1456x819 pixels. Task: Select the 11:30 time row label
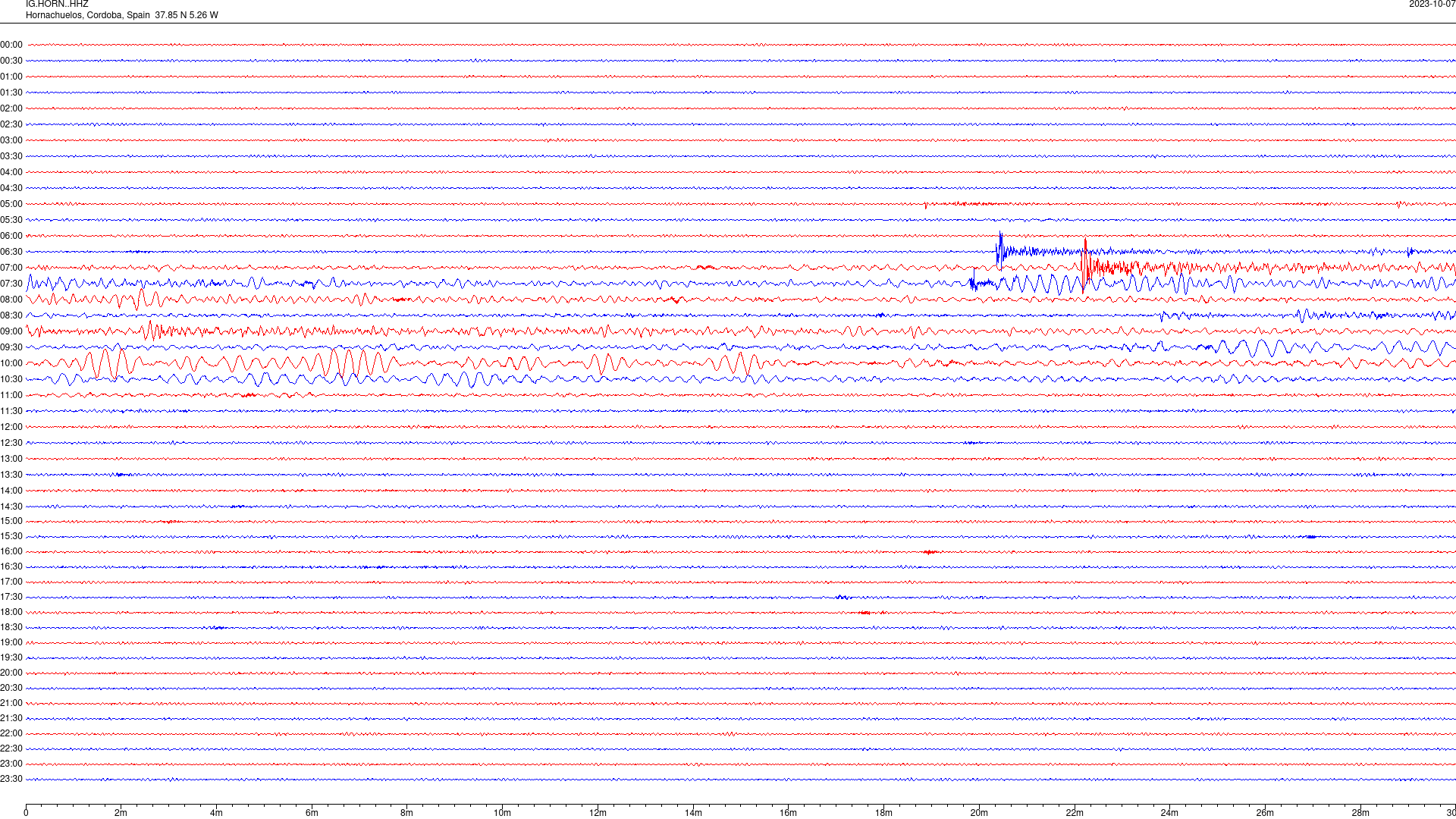tap(11, 411)
